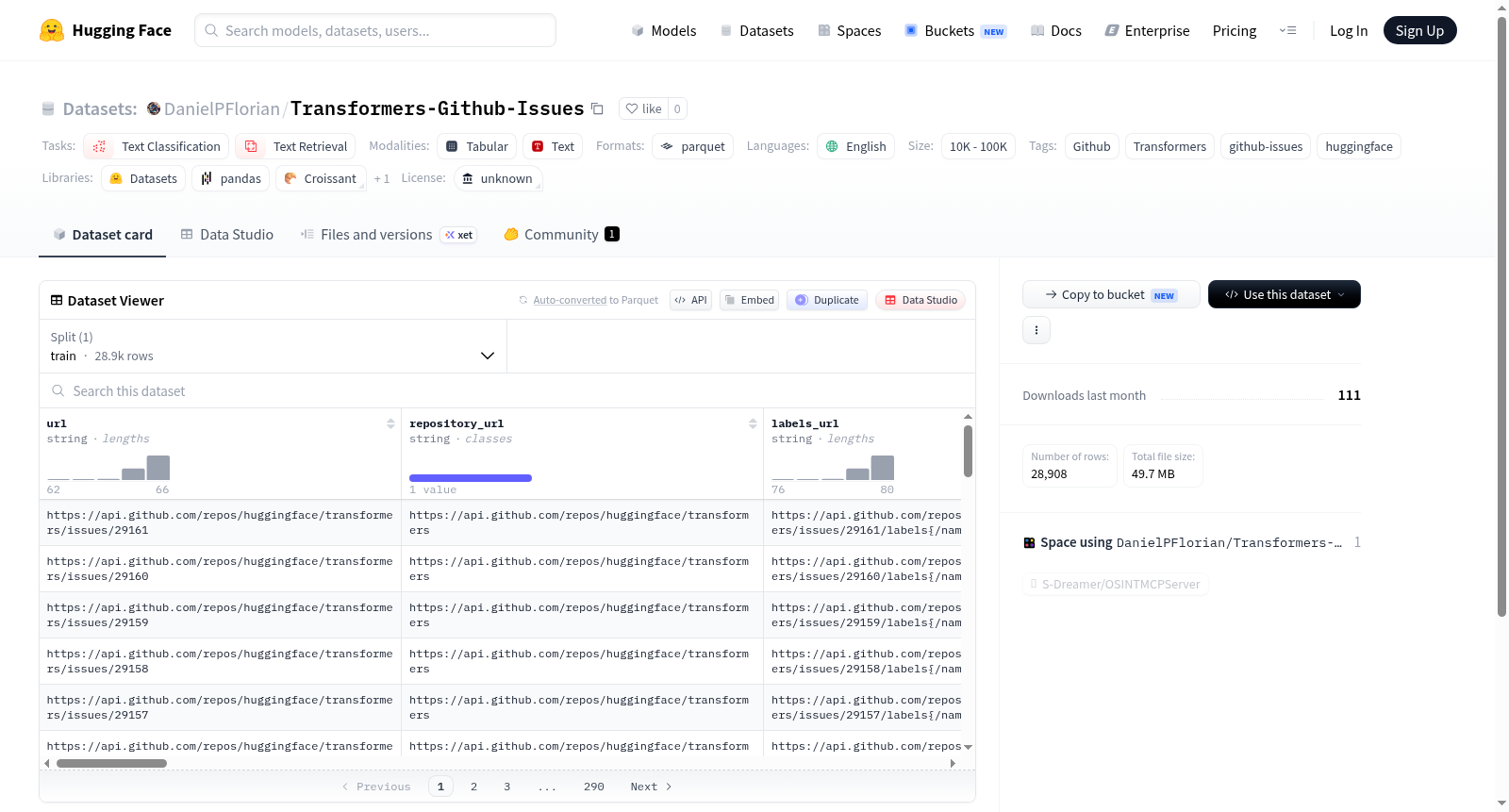This screenshot has height=812, width=1509.
Task: Click the pandas library tag
Action: pos(231,178)
